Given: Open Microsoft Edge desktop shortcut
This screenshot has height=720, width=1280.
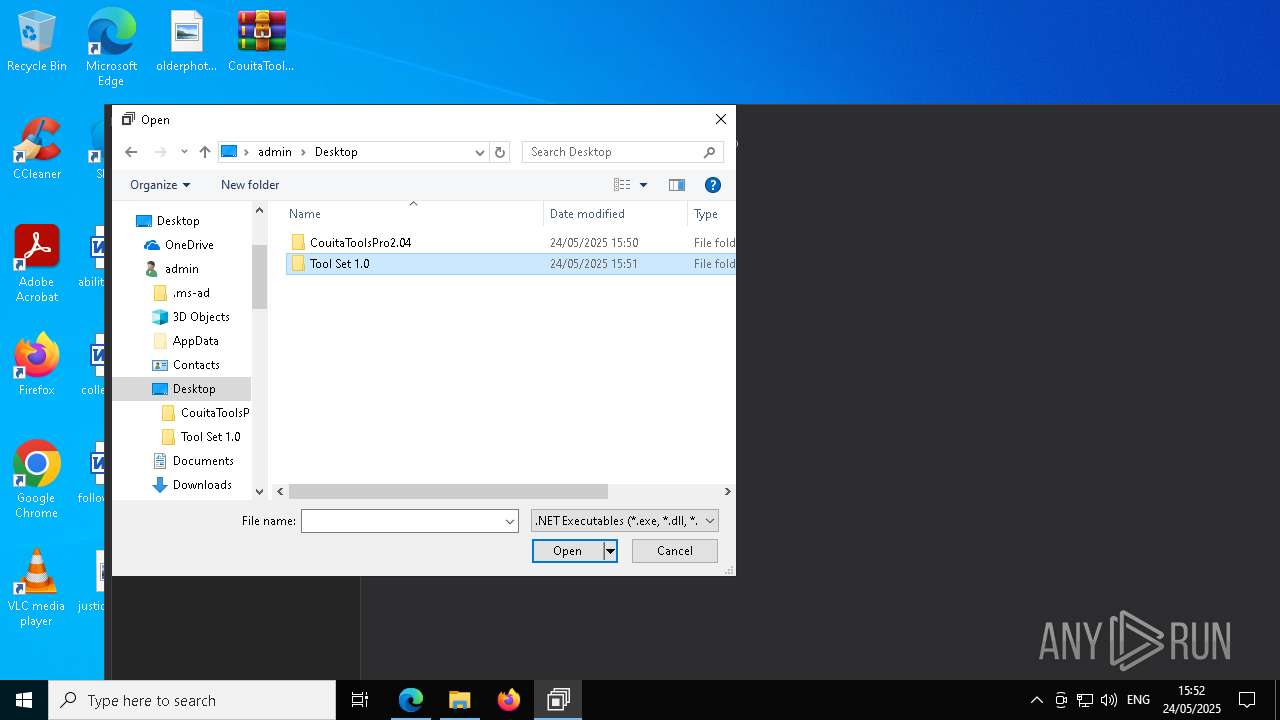Looking at the screenshot, I should point(111,48).
